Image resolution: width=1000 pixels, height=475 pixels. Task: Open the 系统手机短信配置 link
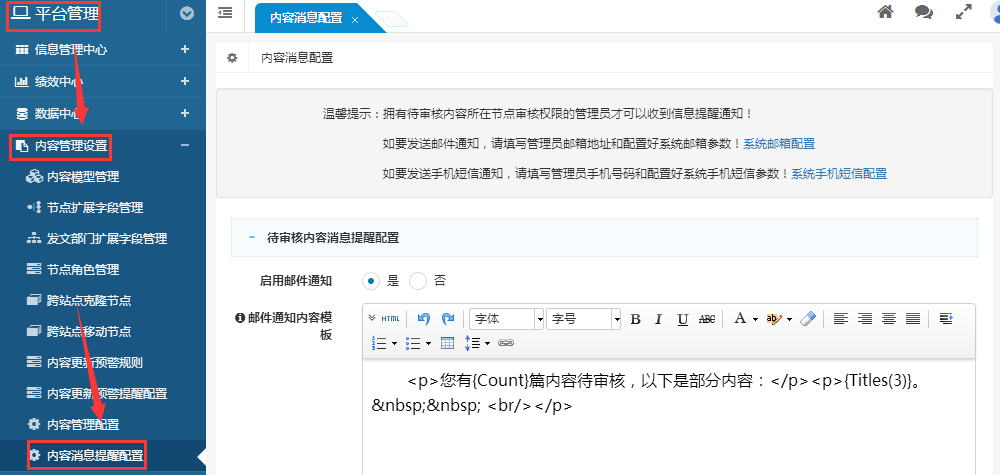pyautogui.click(x=839, y=173)
